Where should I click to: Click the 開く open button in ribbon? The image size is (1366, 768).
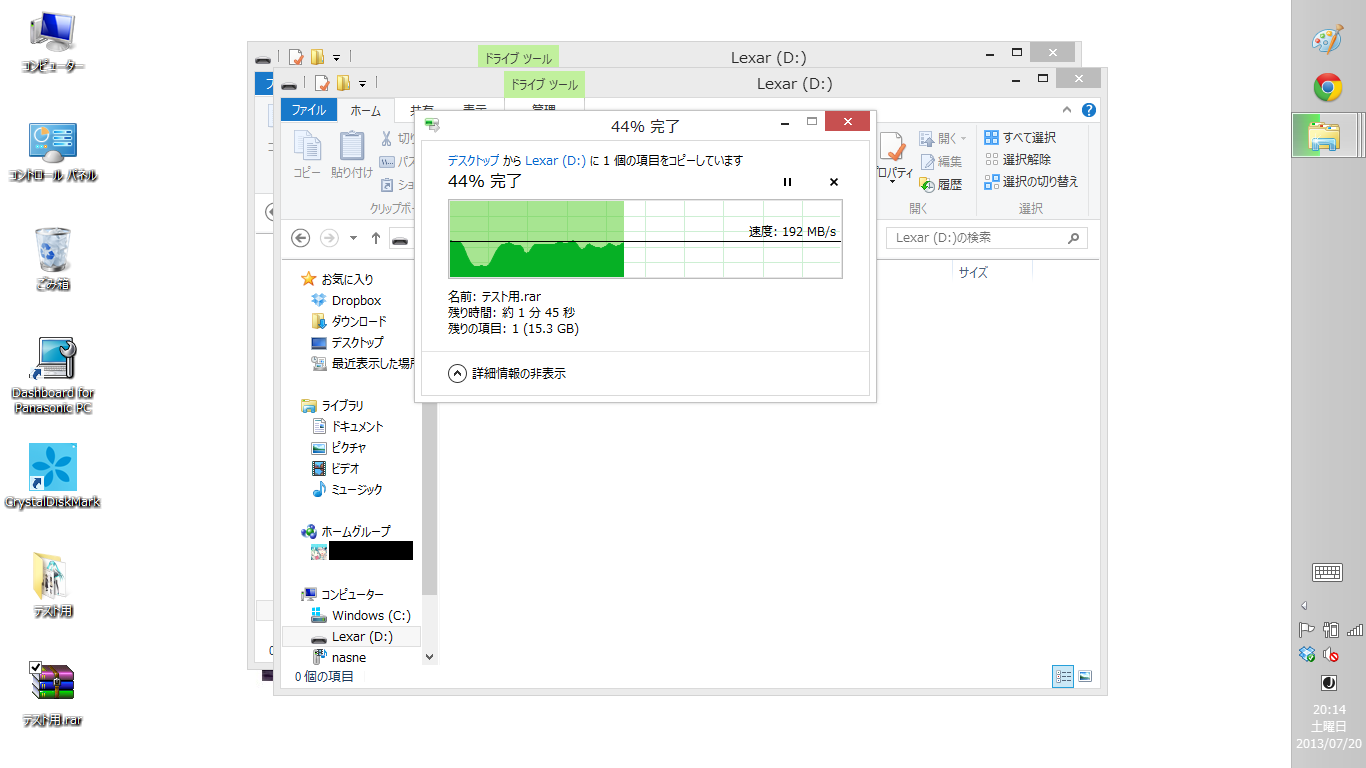coord(938,138)
